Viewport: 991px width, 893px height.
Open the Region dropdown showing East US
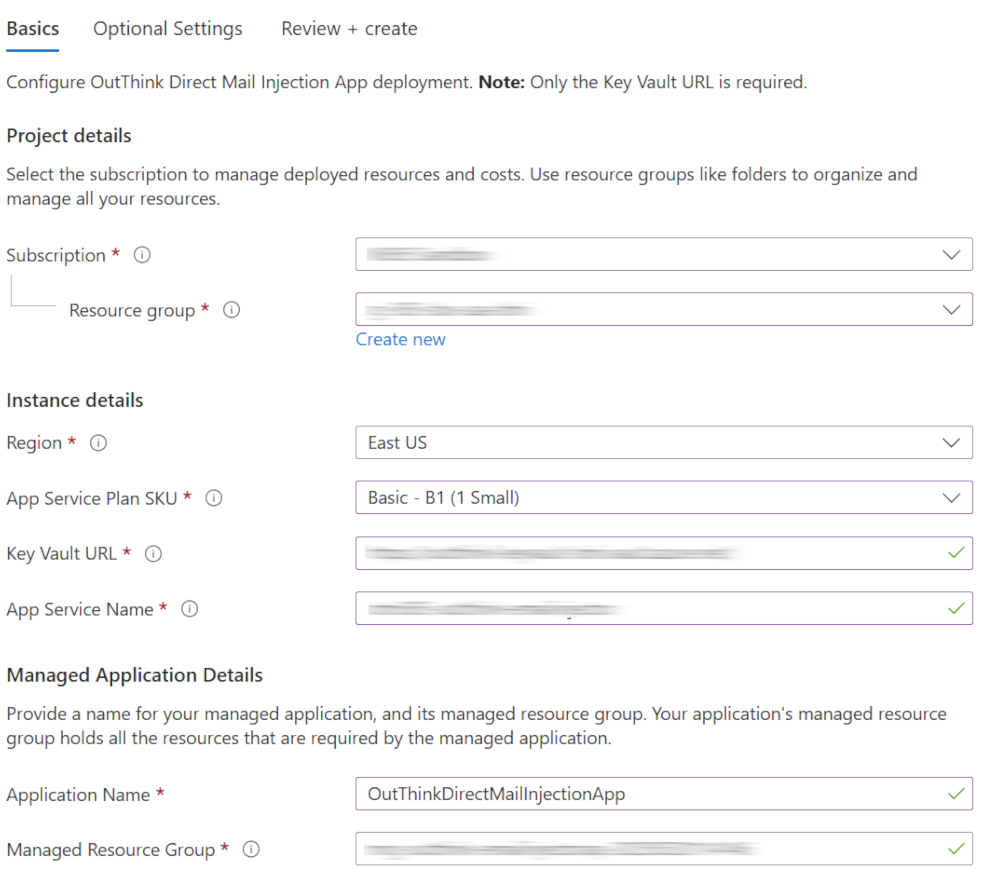[664, 442]
